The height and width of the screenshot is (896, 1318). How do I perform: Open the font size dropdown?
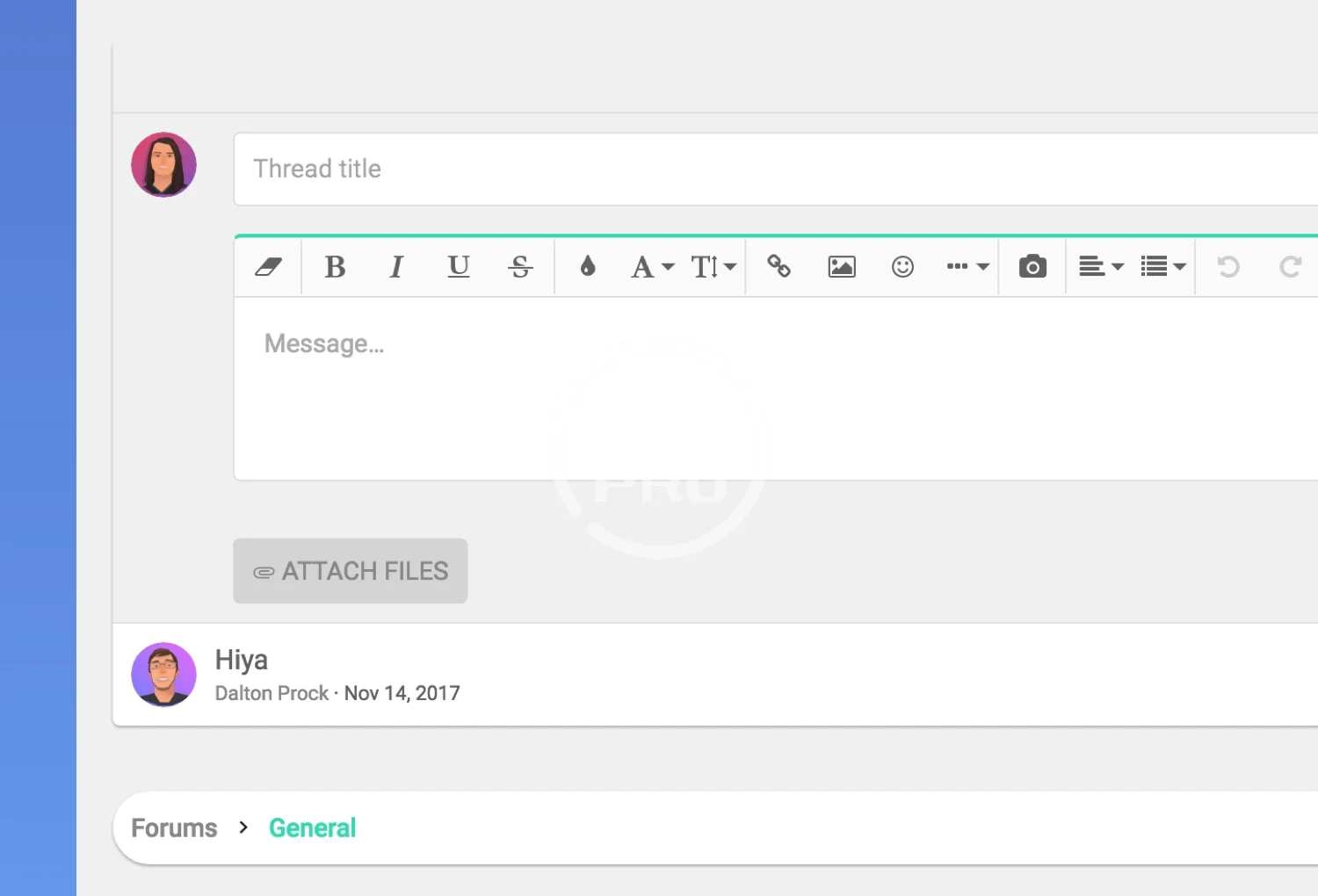coord(713,267)
